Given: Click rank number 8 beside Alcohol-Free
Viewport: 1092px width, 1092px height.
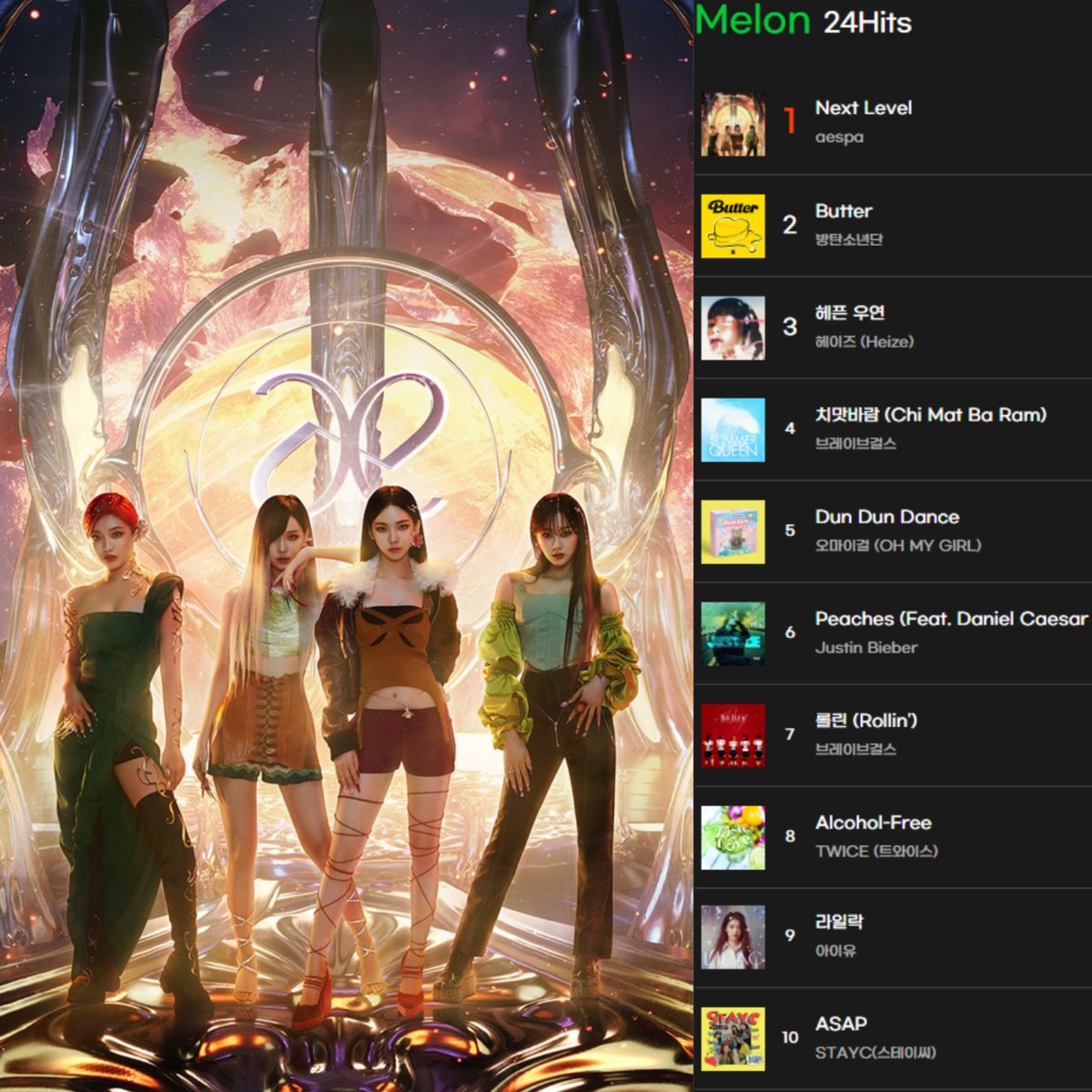Looking at the screenshot, I should tap(790, 836).
